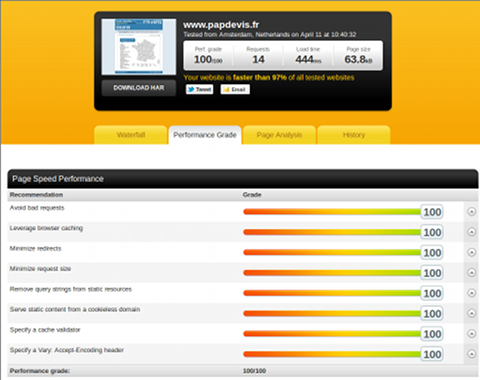The width and height of the screenshot is (480, 380).
Task: Open the History tab
Action: (354, 135)
